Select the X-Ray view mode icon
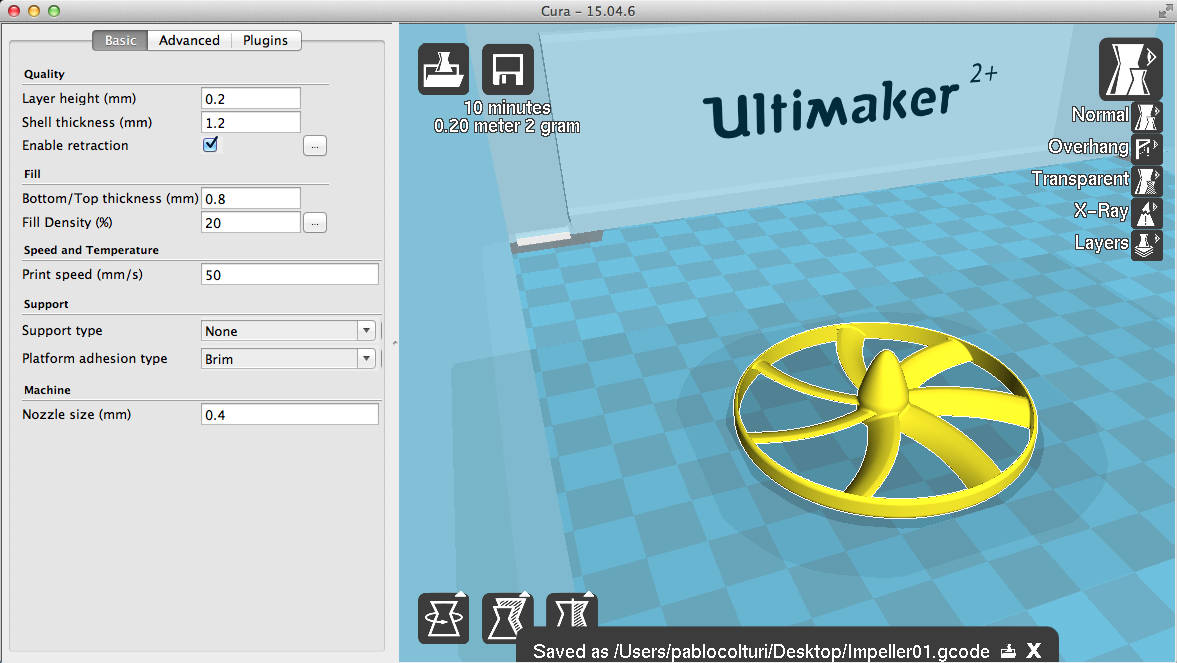 [x=1147, y=213]
